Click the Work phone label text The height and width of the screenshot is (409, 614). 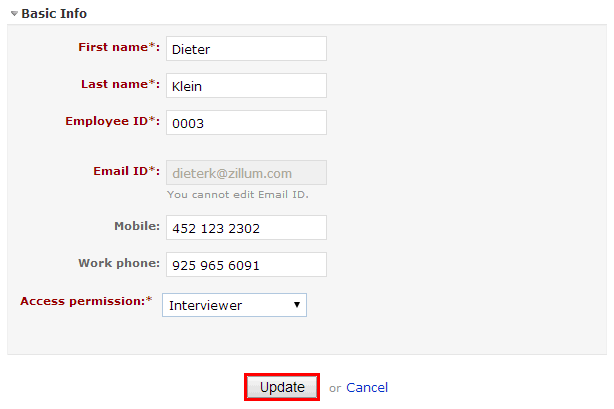pos(118,263)
